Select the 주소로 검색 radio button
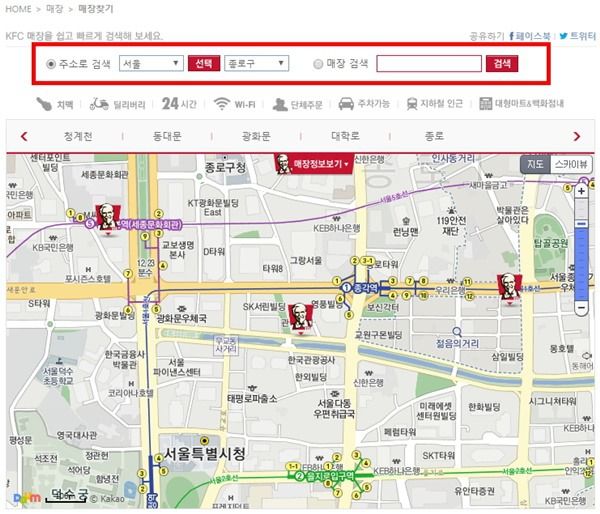 tap(51, 64)
